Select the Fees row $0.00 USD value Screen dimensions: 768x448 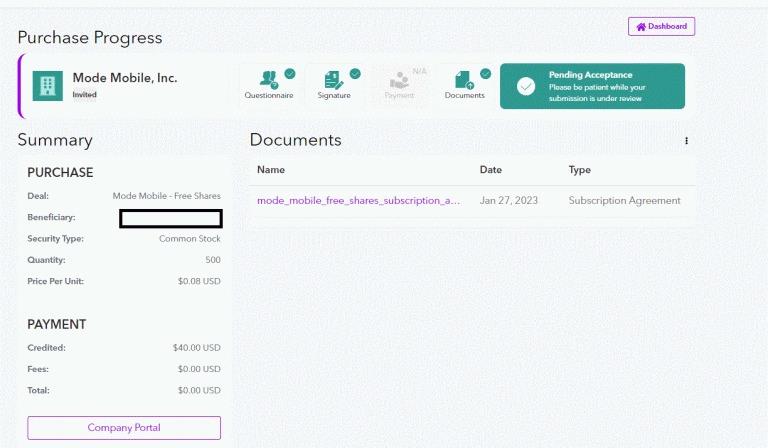(x=199, y=369)
